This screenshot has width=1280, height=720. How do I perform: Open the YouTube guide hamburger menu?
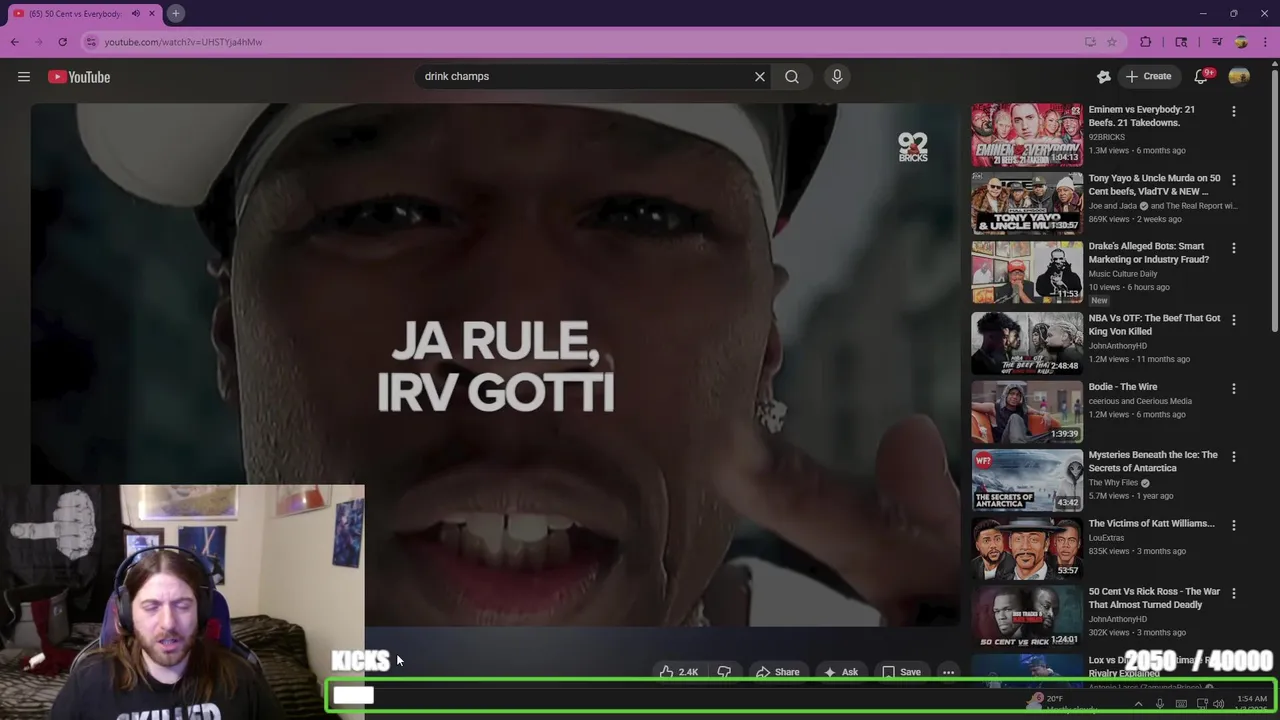(x=24, y=77)
